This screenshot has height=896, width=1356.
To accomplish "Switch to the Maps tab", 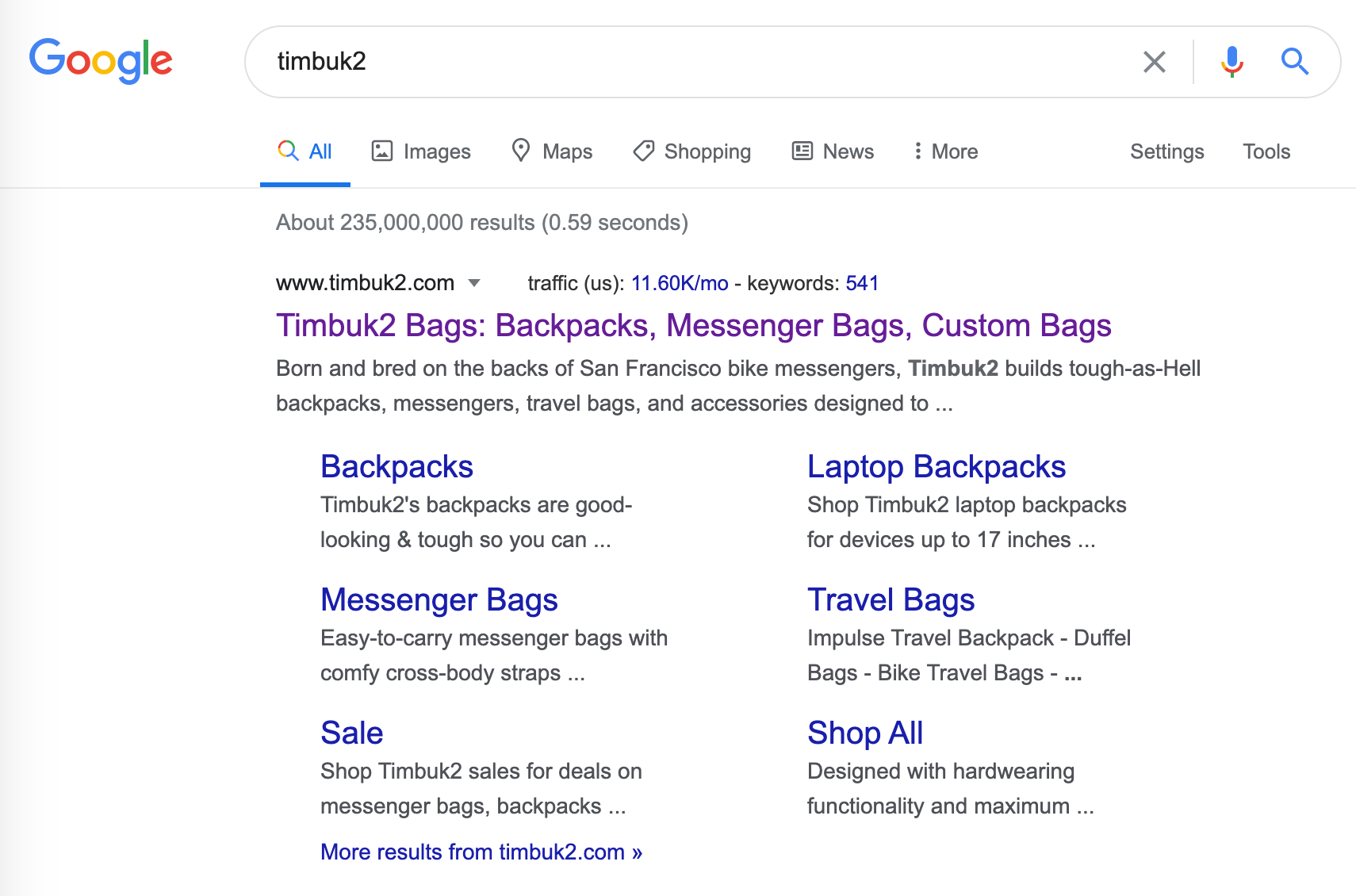I will 552,151.
